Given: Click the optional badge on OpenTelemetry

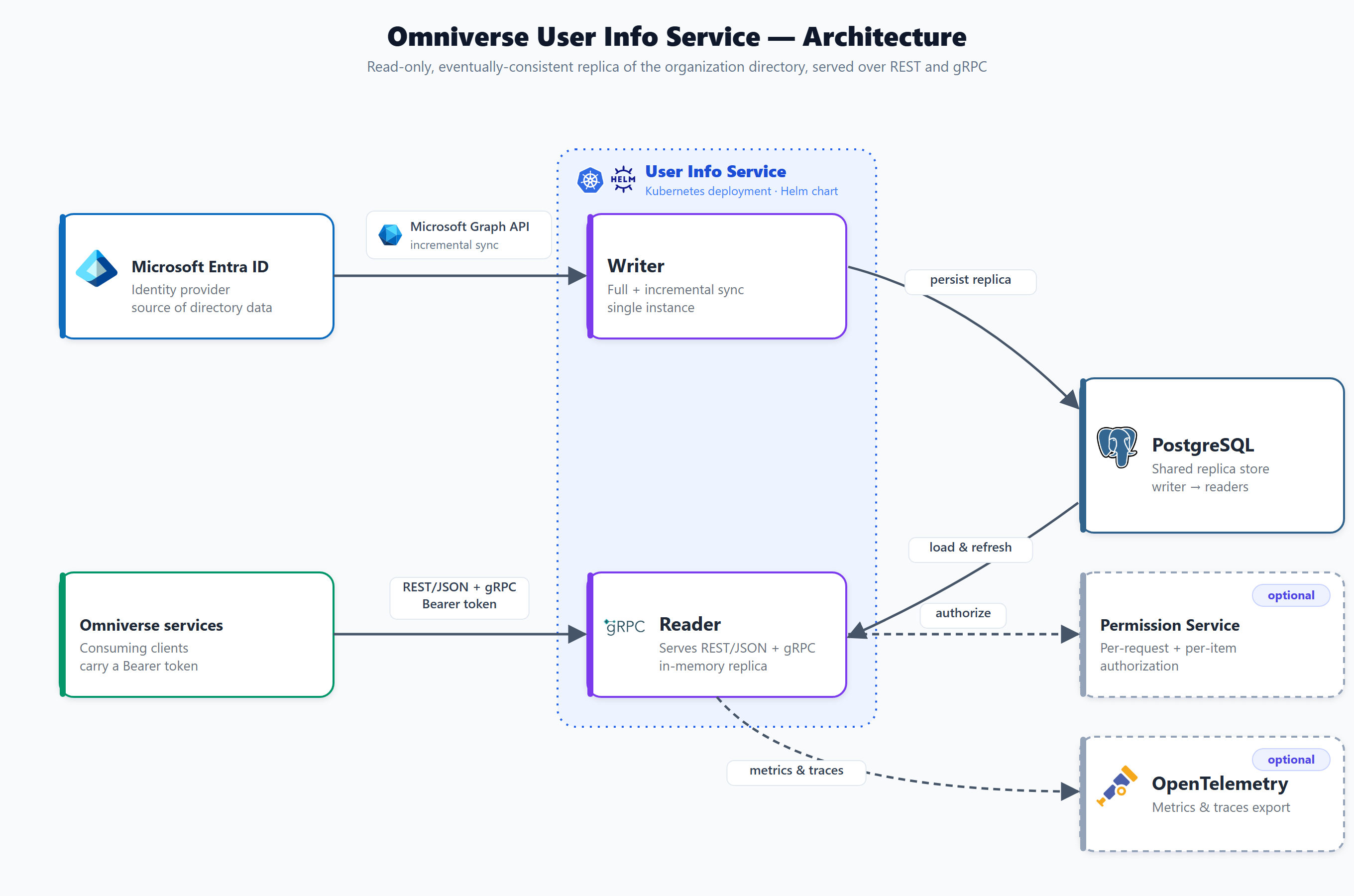Looking at the screenshot, I should 1291,760.
